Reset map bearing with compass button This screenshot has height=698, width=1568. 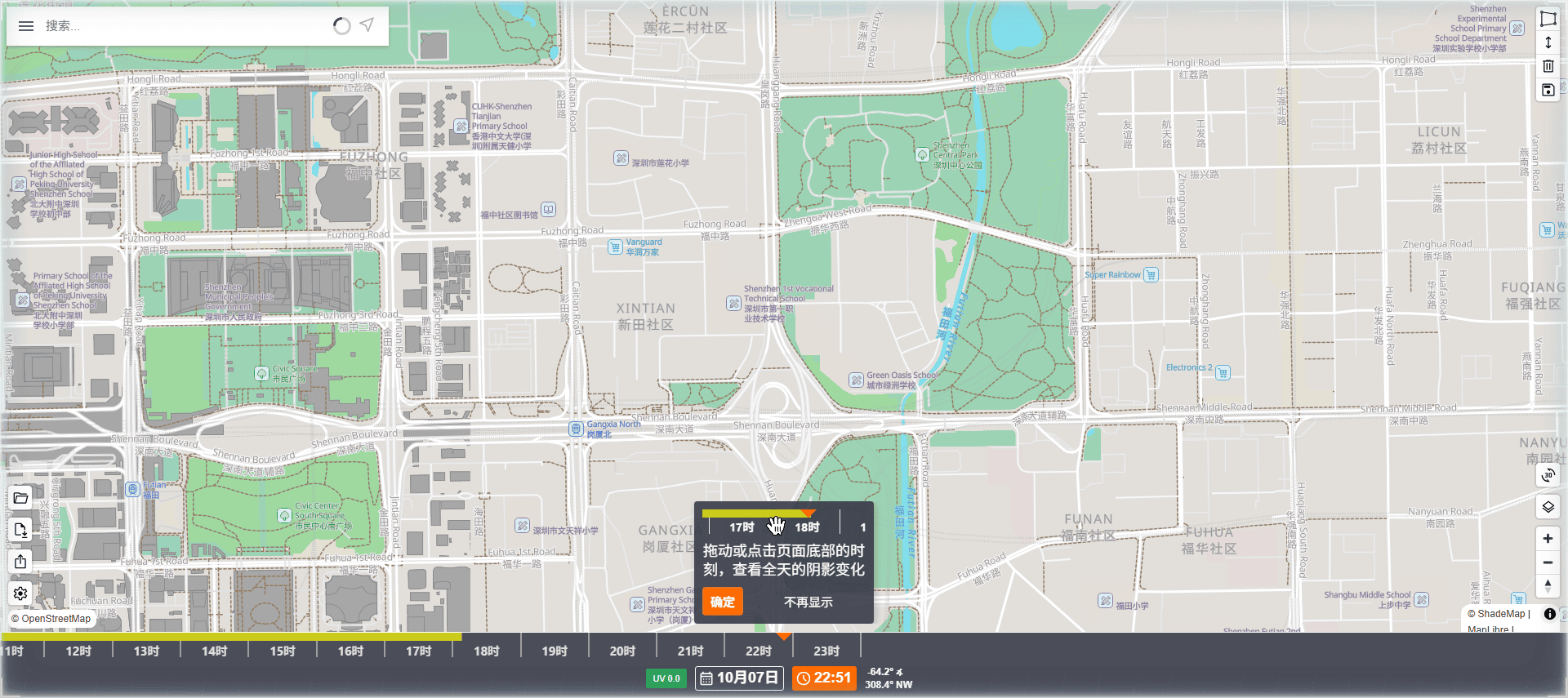tap(1548, 586)
